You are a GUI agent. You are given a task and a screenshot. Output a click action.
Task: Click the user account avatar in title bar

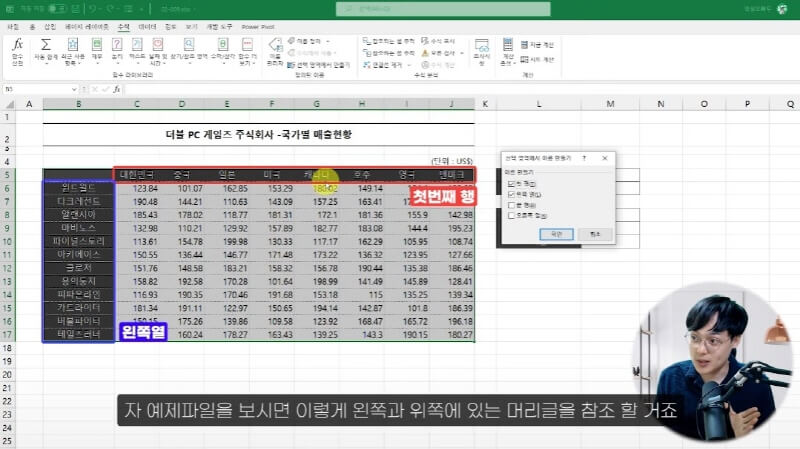pyautogui.click(x=782, y=9)
